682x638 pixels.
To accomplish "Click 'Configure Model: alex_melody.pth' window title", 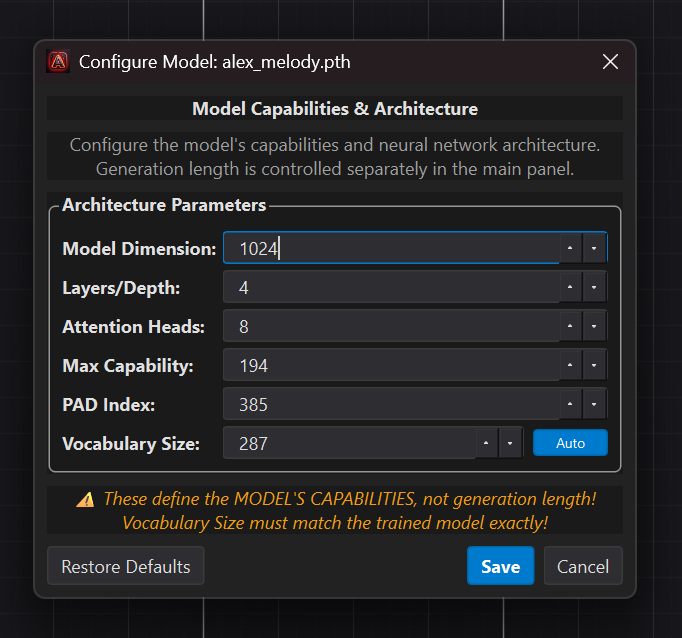I will (x=214, y=62).
